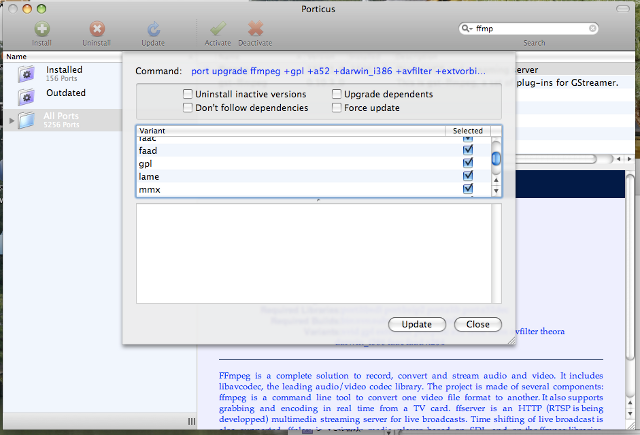Click the Deactivate toolbar icon

pyautogui.click(x=256, y=30)
